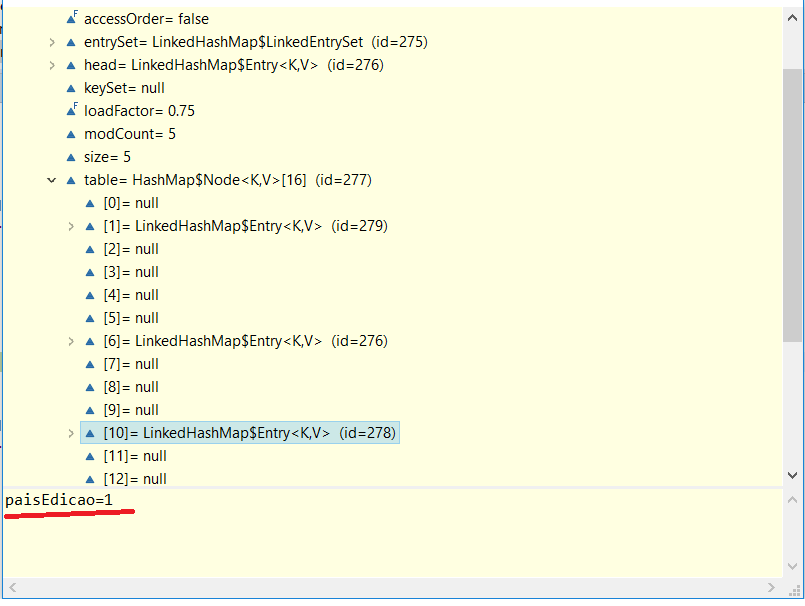Select the accessOrder= false row
This screenshot has width=805, height=606.
point(146,19)
